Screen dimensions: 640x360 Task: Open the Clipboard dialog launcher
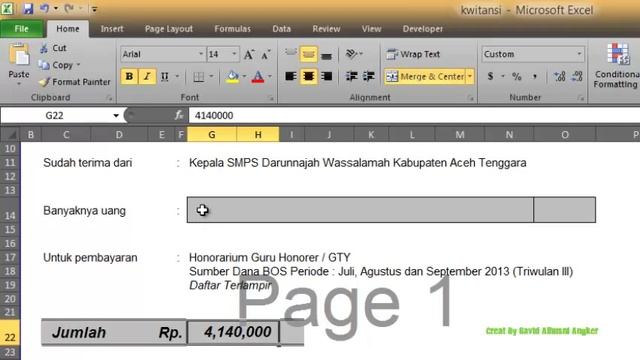tap(109, 98)
